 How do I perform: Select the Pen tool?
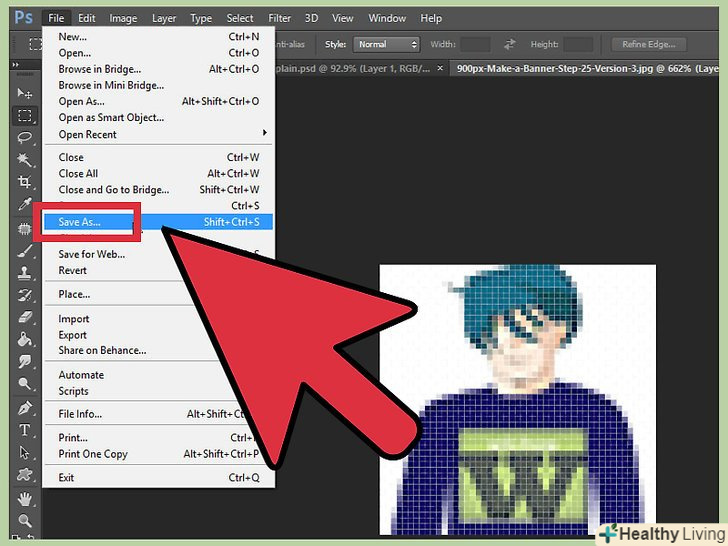[25, 408]
